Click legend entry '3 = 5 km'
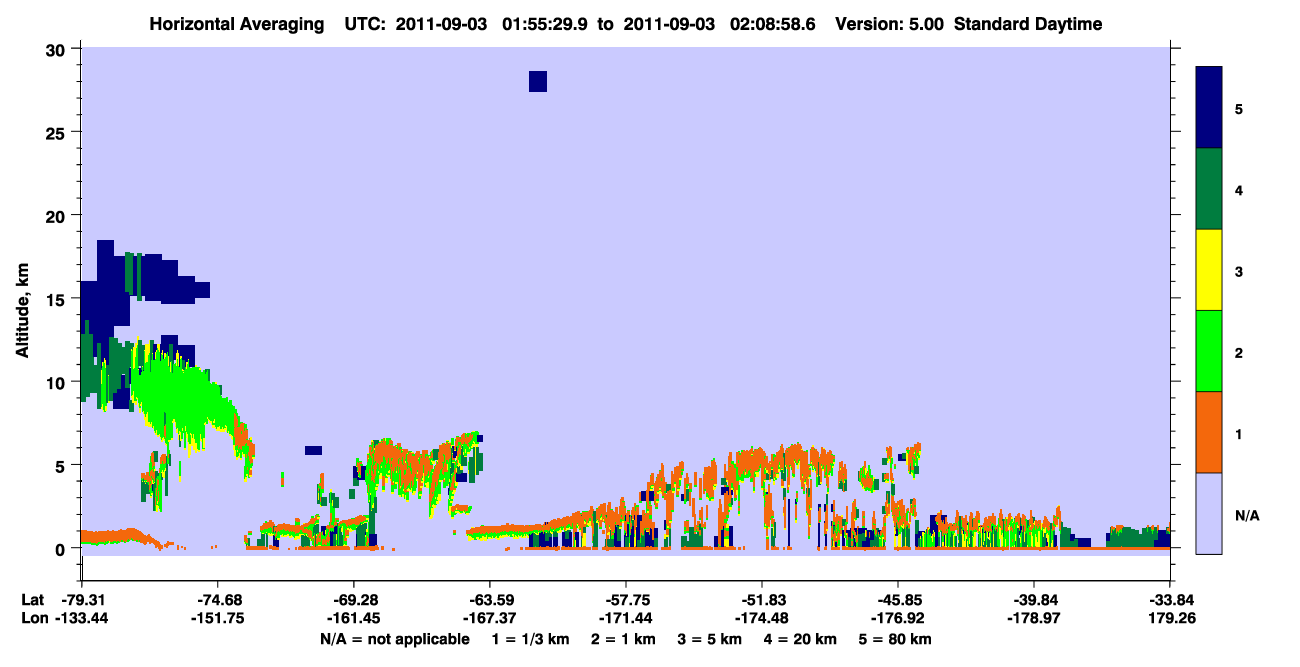This screenshot has width=1300, height=667. [710, 639]
